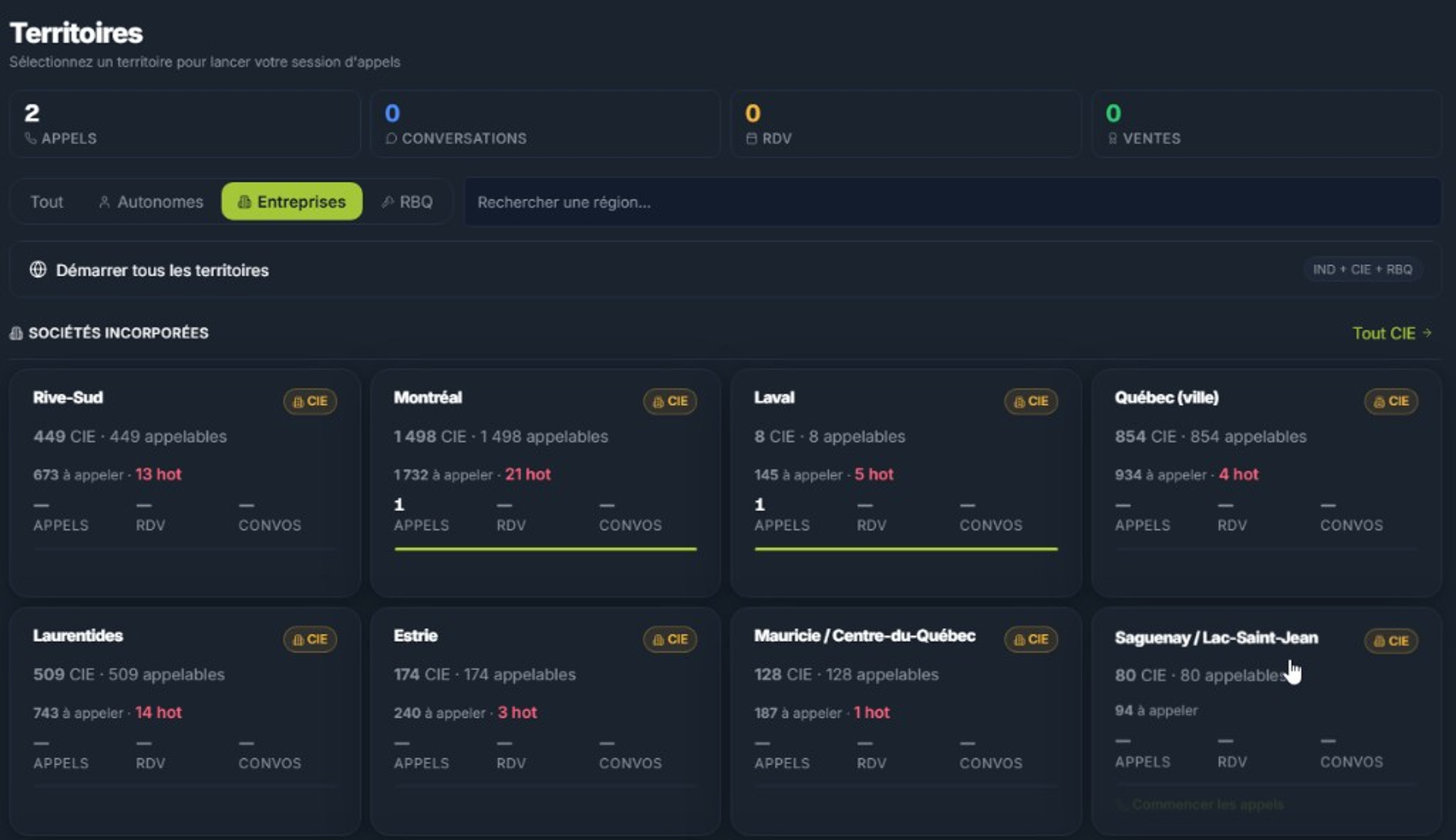Click Commencer les appels on Saguenay card
Viewport: 1456px width, 840px height.
(1200, 804)
